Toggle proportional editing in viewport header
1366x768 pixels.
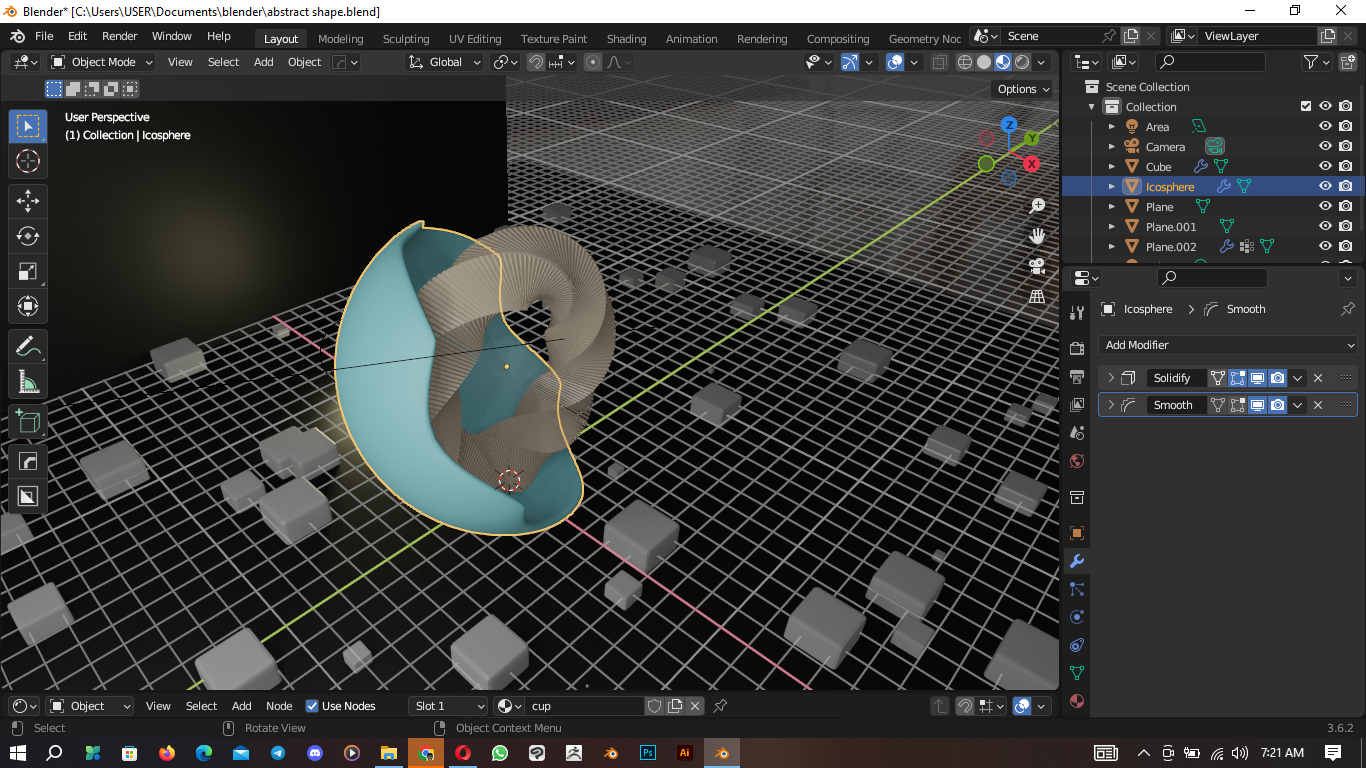tap(593, 62)
